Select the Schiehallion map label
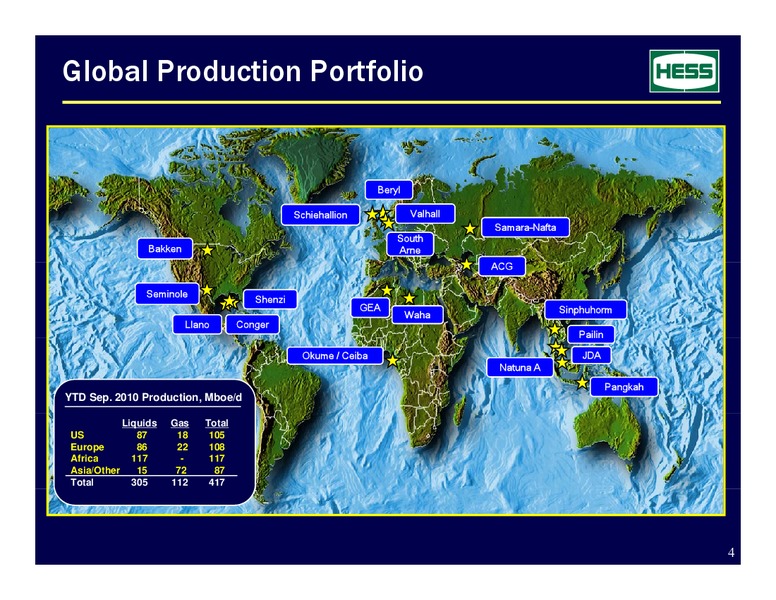This screenshot has width=776, height=600. point(320,215)
